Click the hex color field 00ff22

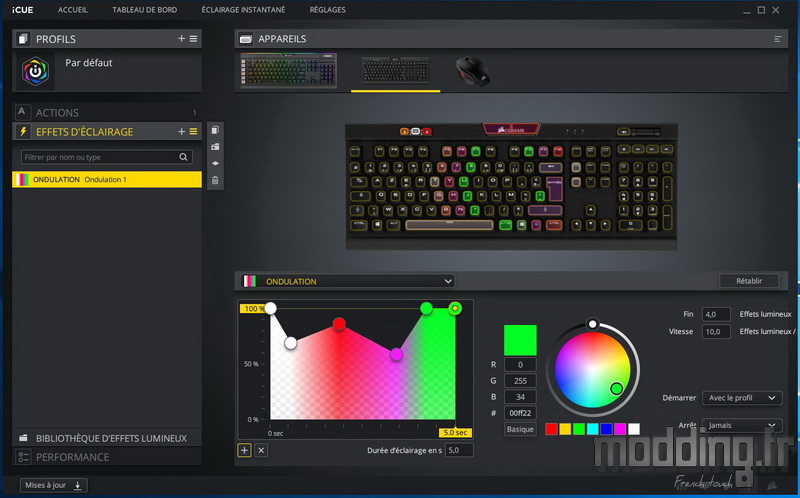(520, 413)
